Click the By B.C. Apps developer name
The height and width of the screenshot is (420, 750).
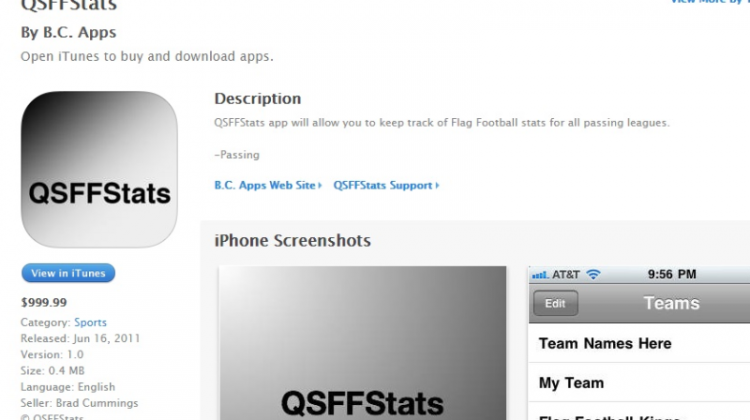pos(68,33)
